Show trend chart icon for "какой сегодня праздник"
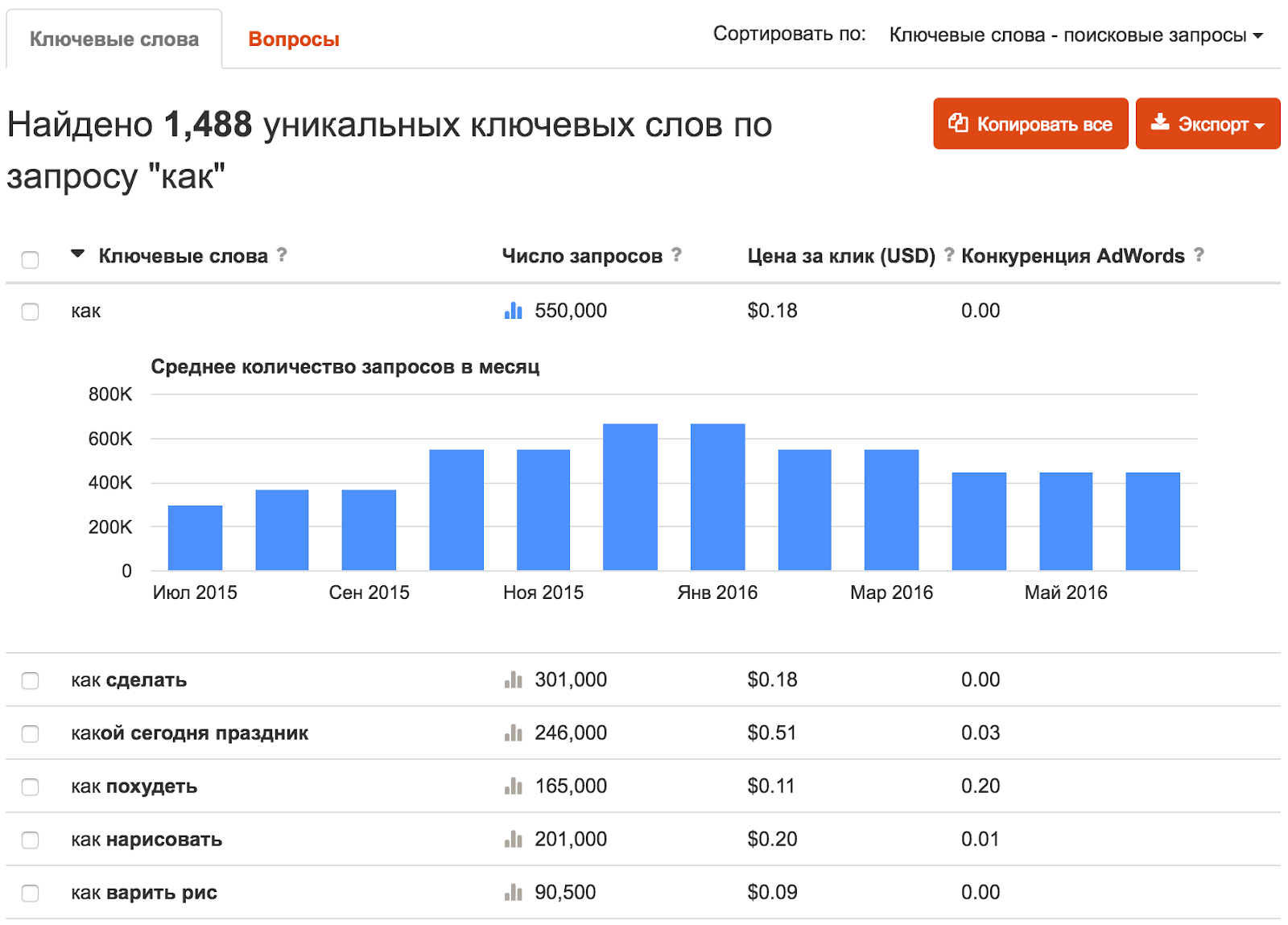 point(513,733)
